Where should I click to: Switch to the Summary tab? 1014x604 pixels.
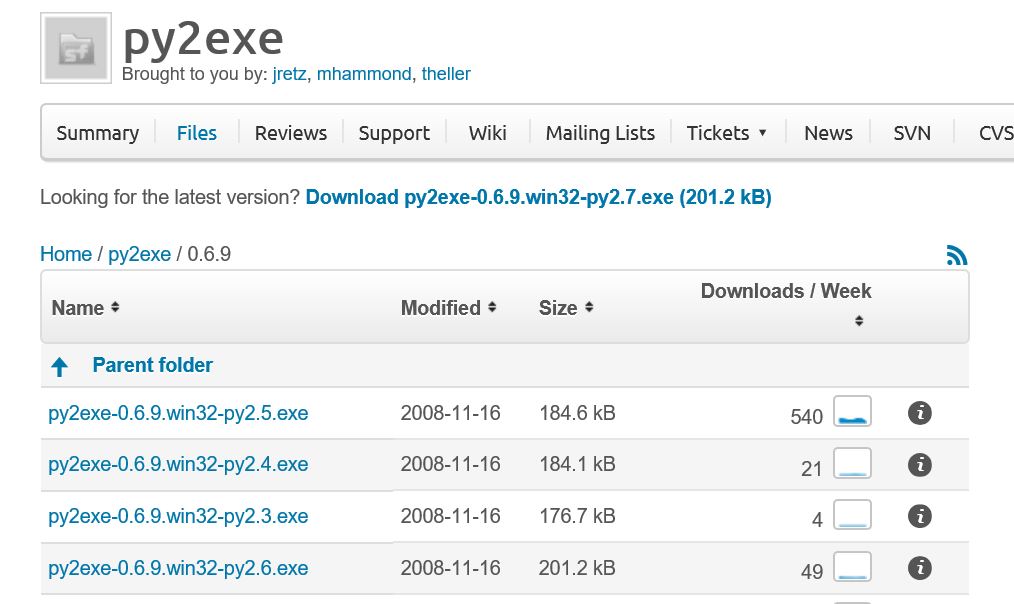(x=97, y=133)
